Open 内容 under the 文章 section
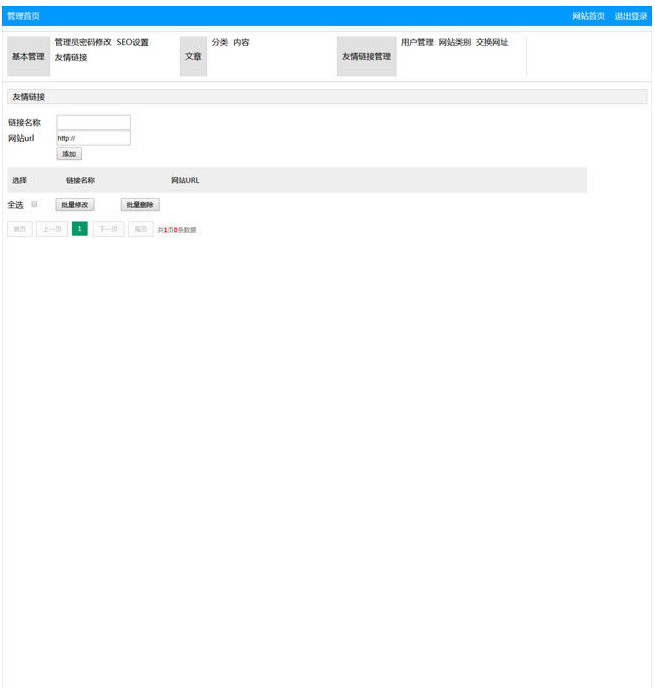The width and height of the screenshot is (655, 688). click(241, 43)
